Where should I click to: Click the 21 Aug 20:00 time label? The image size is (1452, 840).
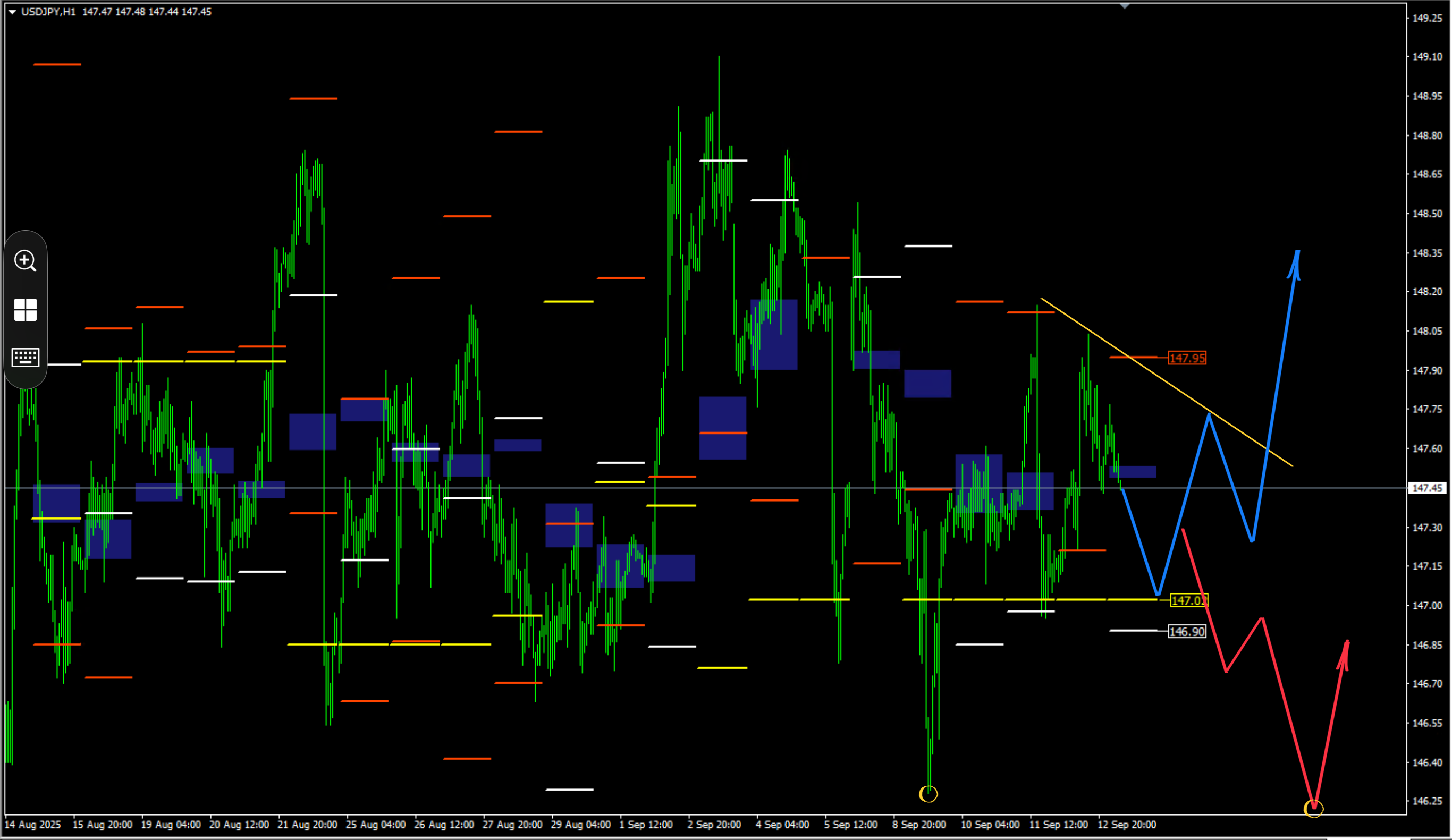[307, 825]
